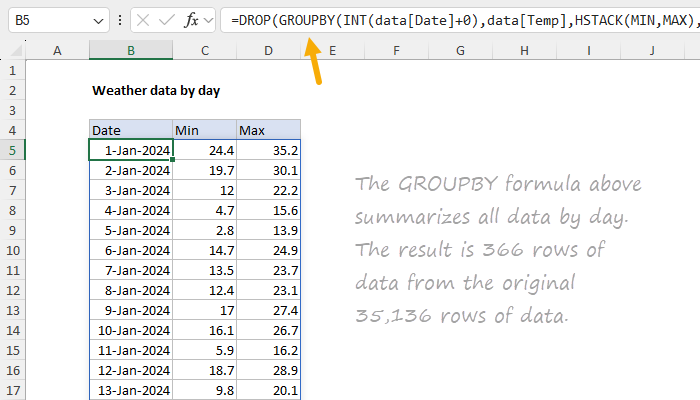Select row 1 header

(12, 70)
